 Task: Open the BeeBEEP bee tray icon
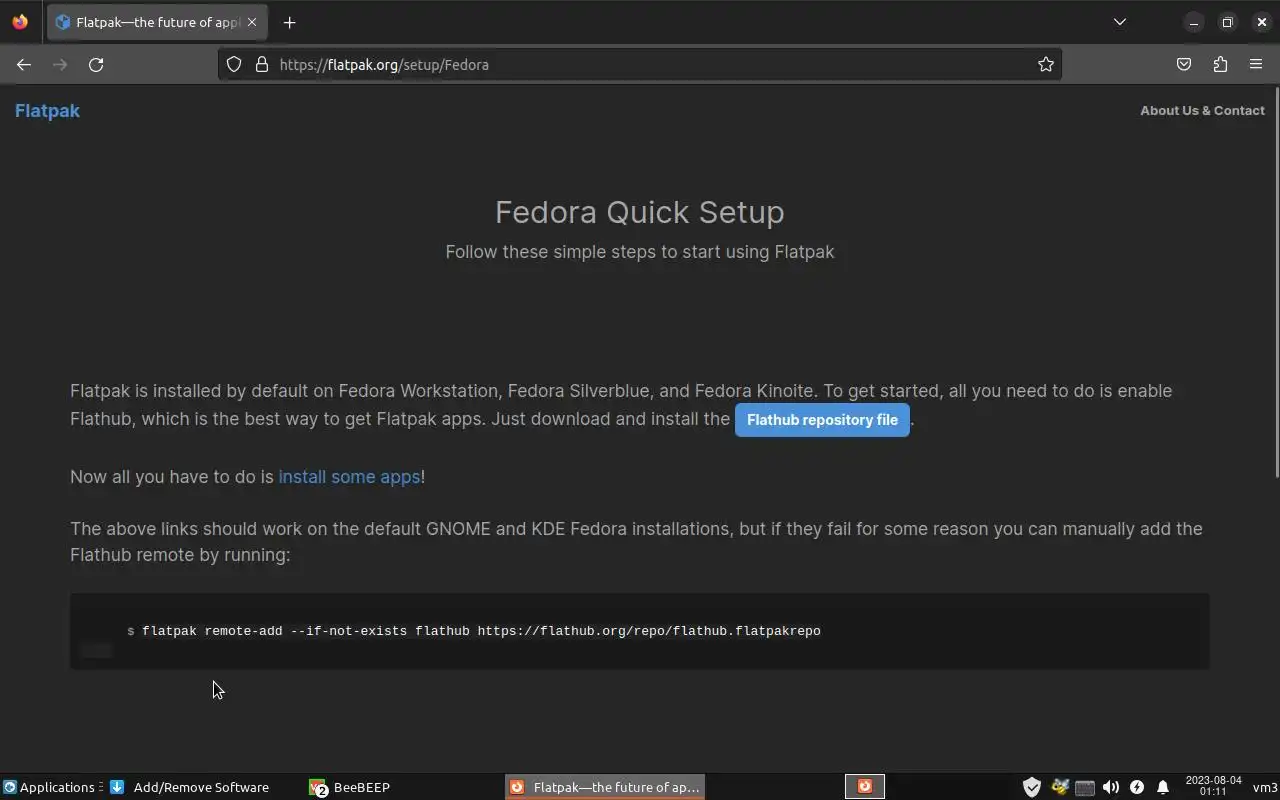(x=1060, y=787)
